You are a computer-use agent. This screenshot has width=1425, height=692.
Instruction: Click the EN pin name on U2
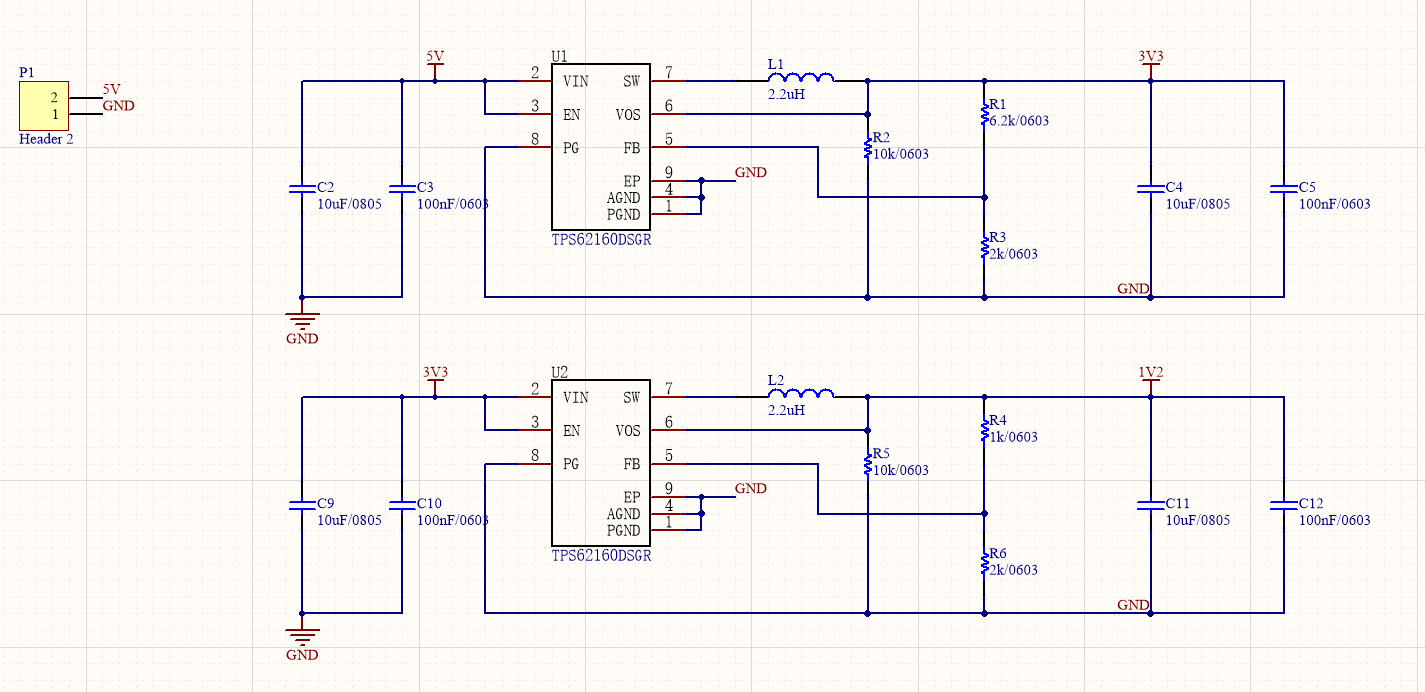[571, 431]
